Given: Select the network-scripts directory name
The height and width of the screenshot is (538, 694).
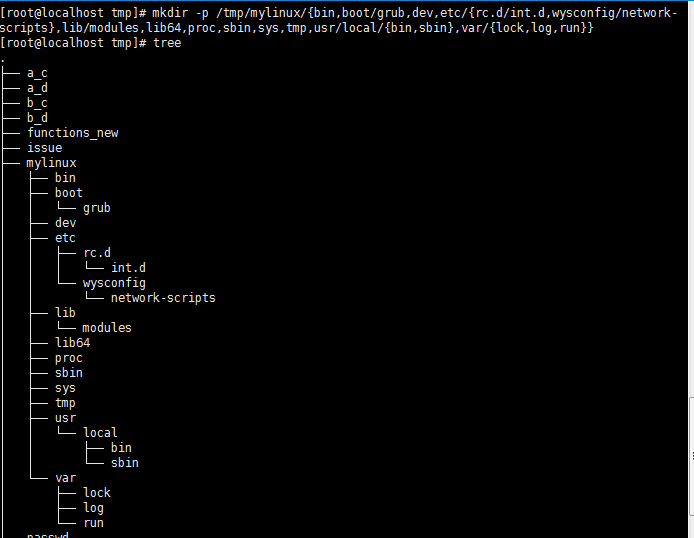Looking at the screenshot, I should (163, 298).
